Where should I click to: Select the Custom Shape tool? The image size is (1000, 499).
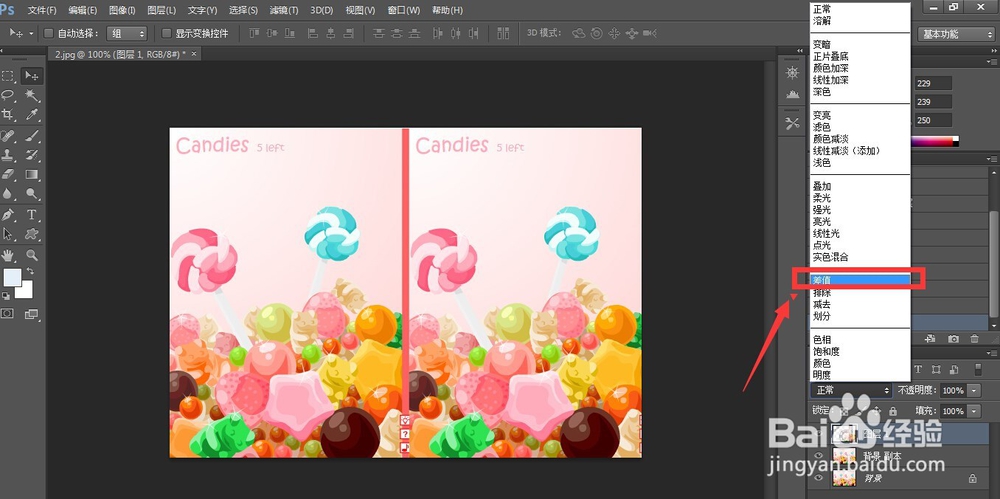tap(31, 234)
